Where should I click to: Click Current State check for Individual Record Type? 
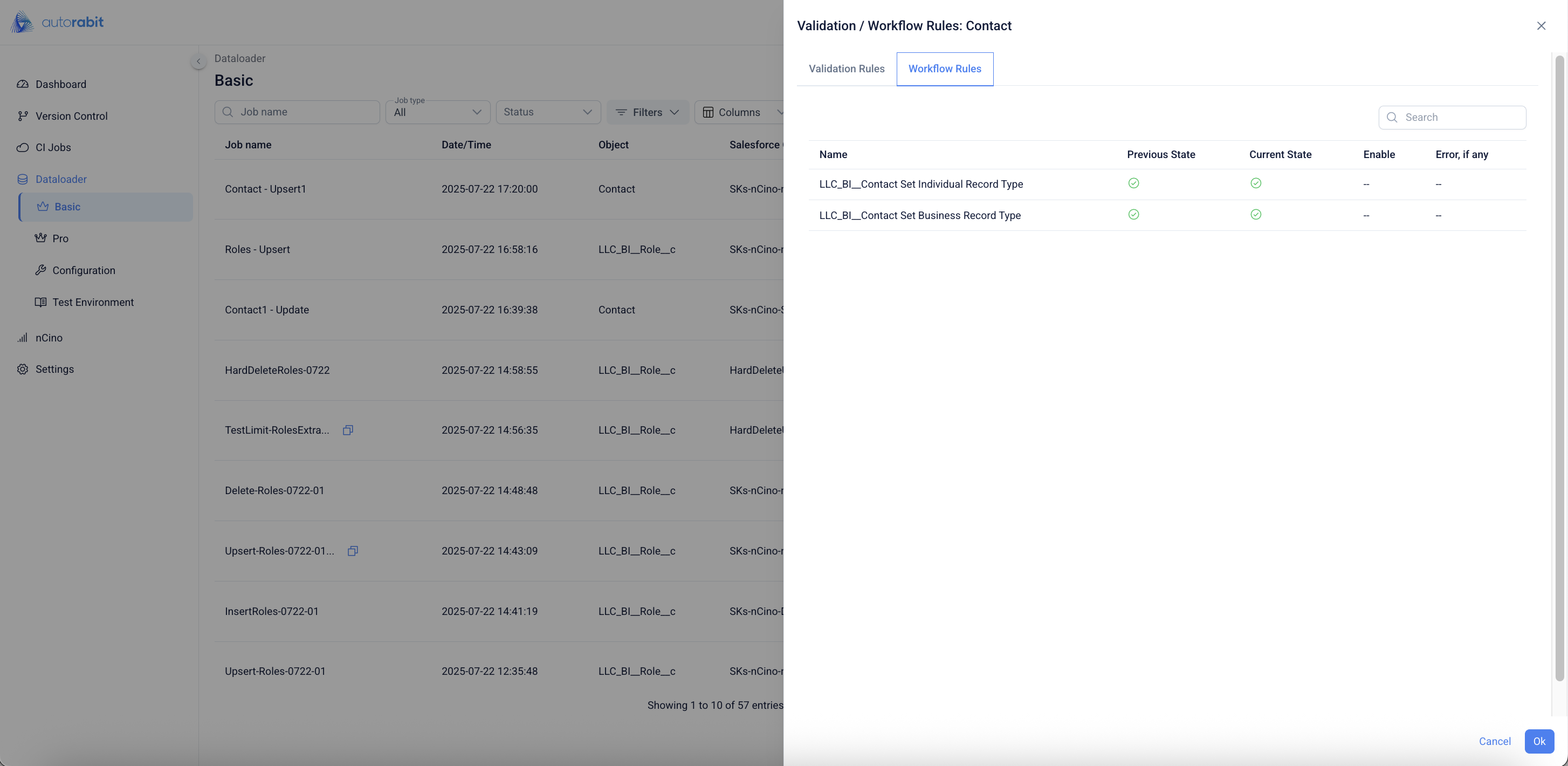click(1255, 183)
